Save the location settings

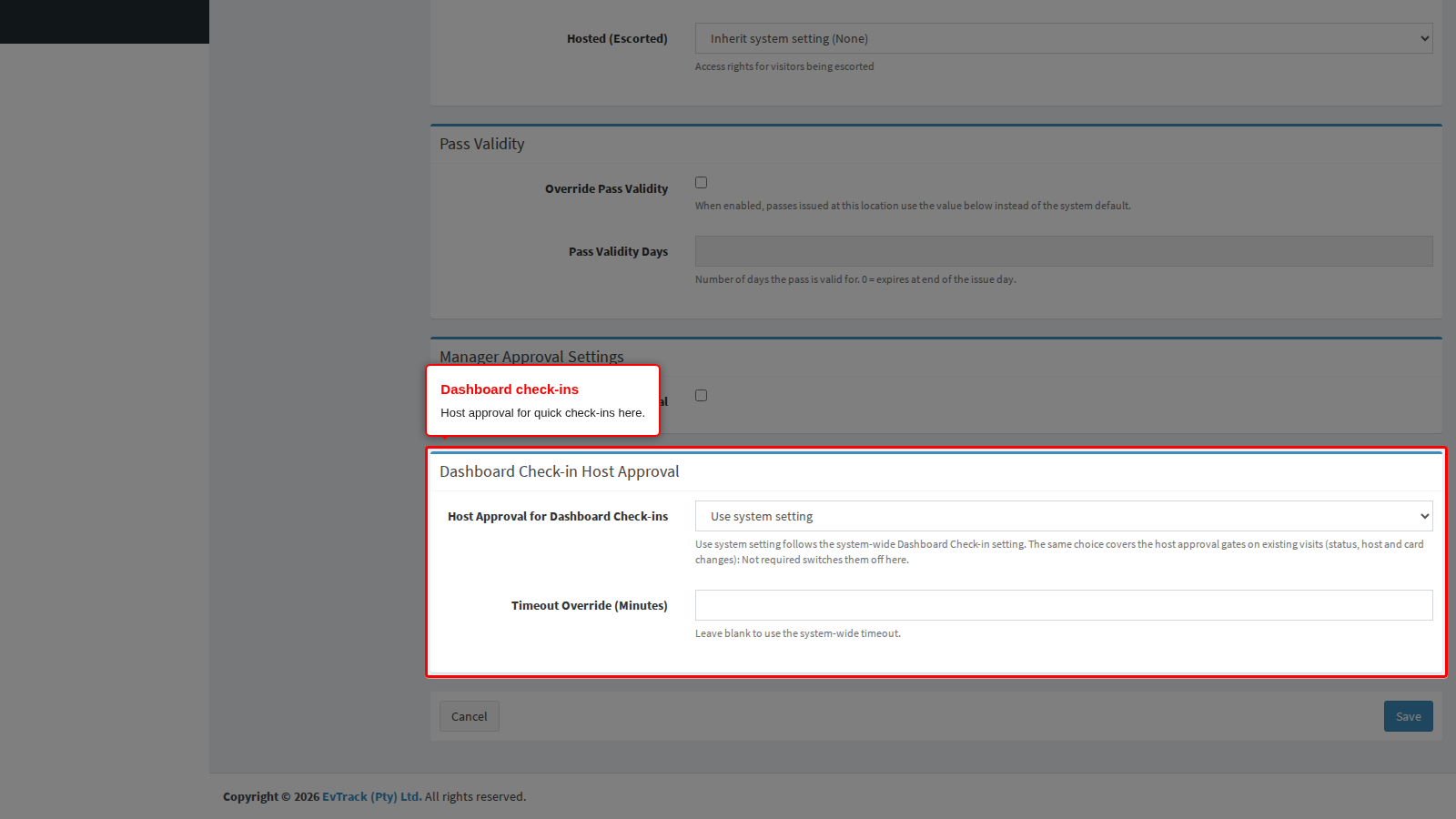tap(1409, 716)
